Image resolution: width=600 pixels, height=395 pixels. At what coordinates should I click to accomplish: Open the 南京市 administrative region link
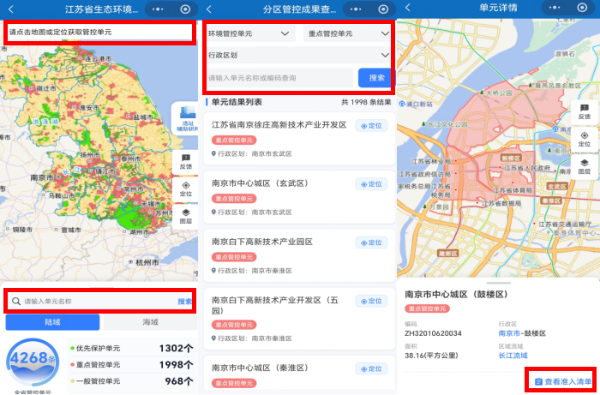pos(509,333)
